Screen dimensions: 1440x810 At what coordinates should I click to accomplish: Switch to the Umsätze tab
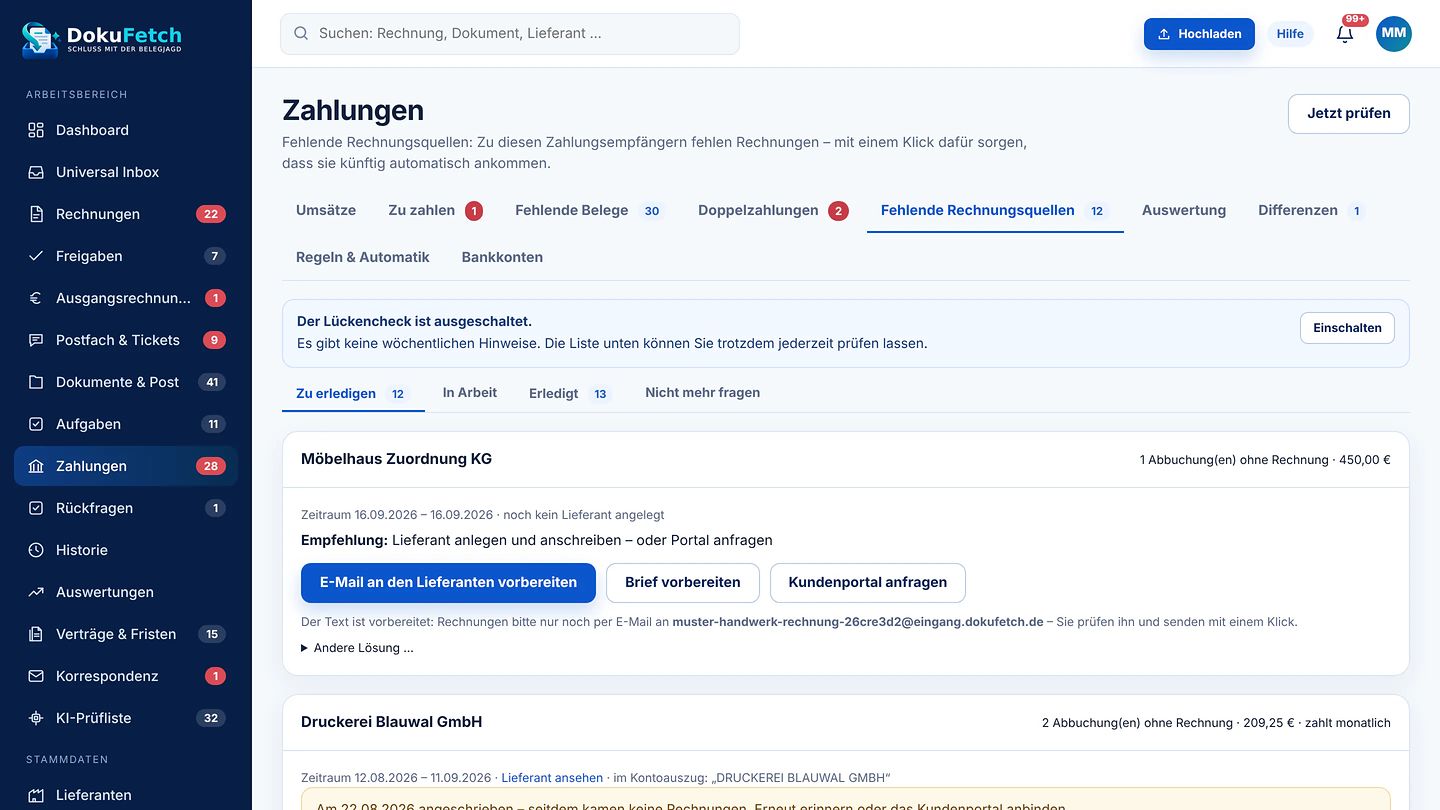tap(326, 210)
